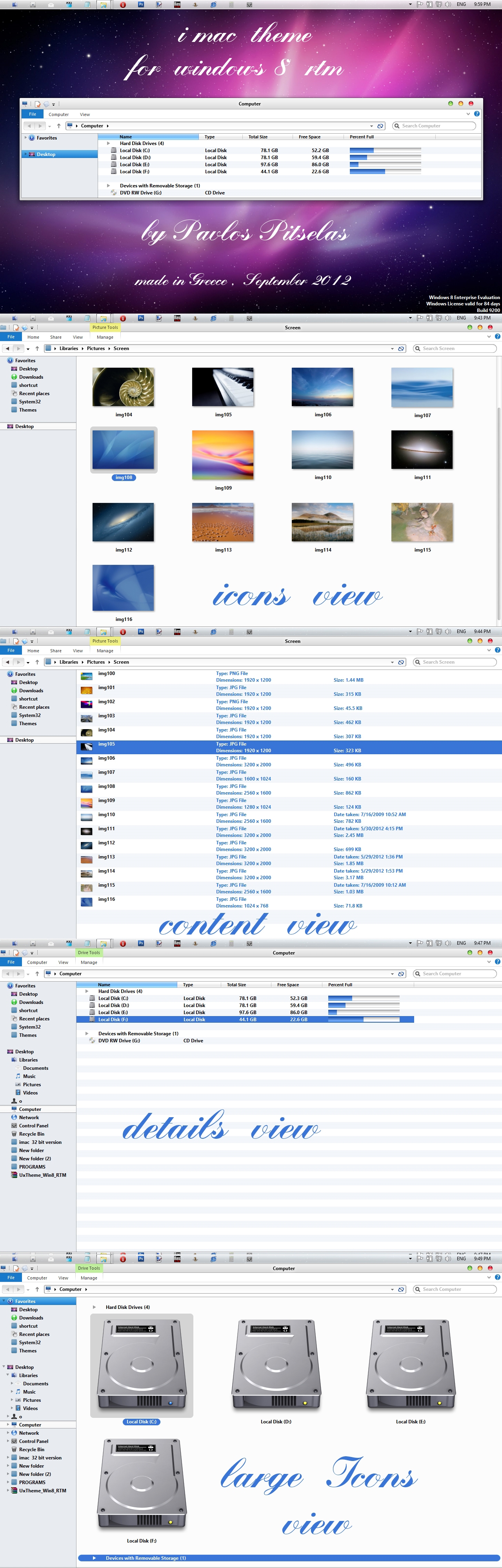Focus Search Screen field in icons view window
Viewport: 502px width, 1568px height.
click(x=455, y=349)
